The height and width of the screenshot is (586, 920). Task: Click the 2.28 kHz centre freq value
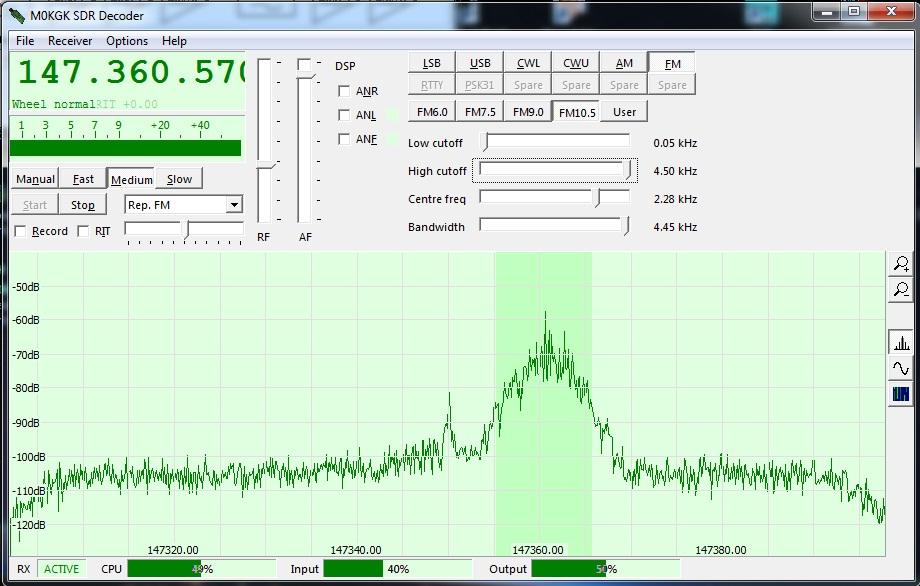point(675,199)
